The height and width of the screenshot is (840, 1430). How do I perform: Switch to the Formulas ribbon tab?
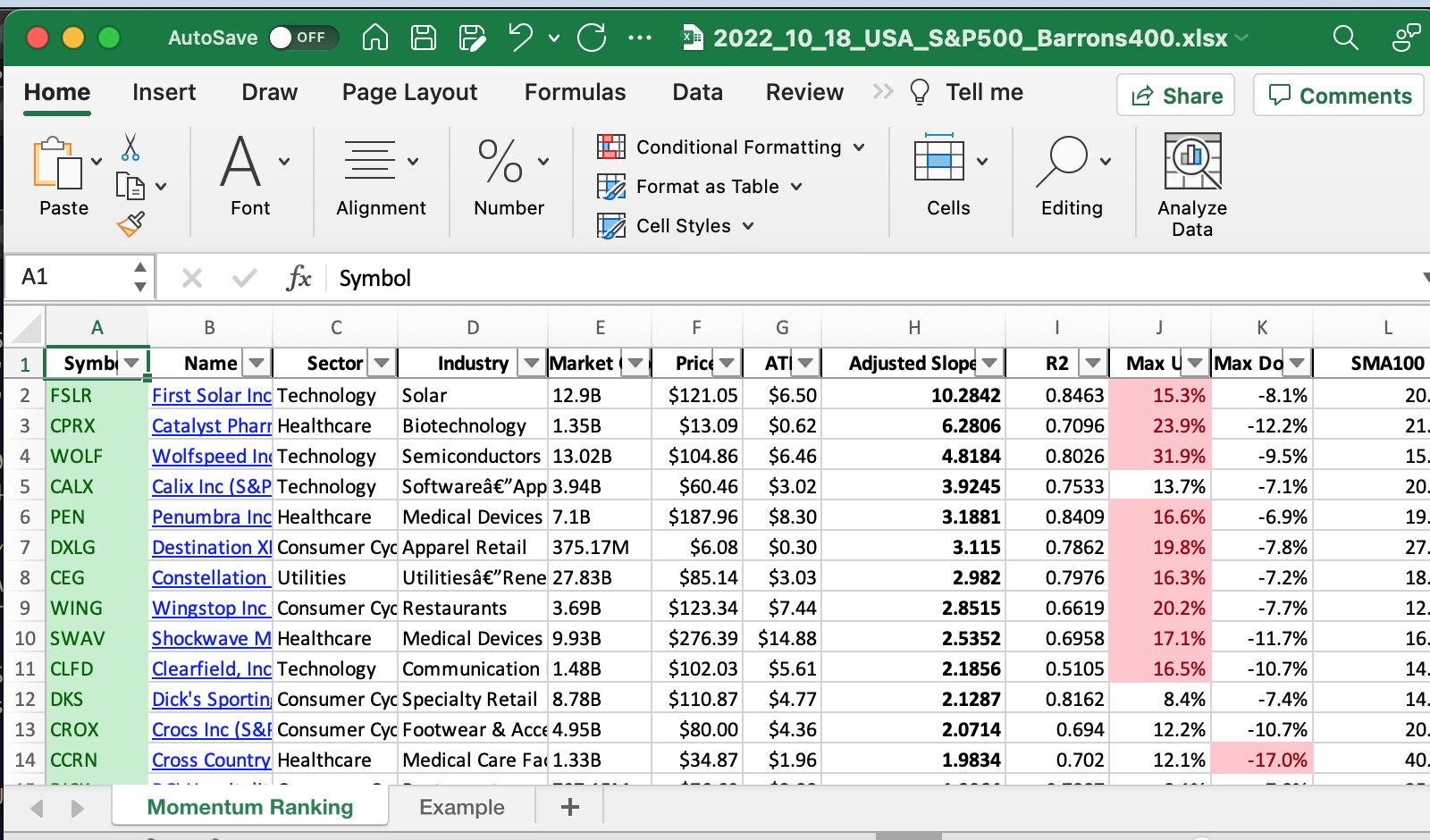[575, 92]
